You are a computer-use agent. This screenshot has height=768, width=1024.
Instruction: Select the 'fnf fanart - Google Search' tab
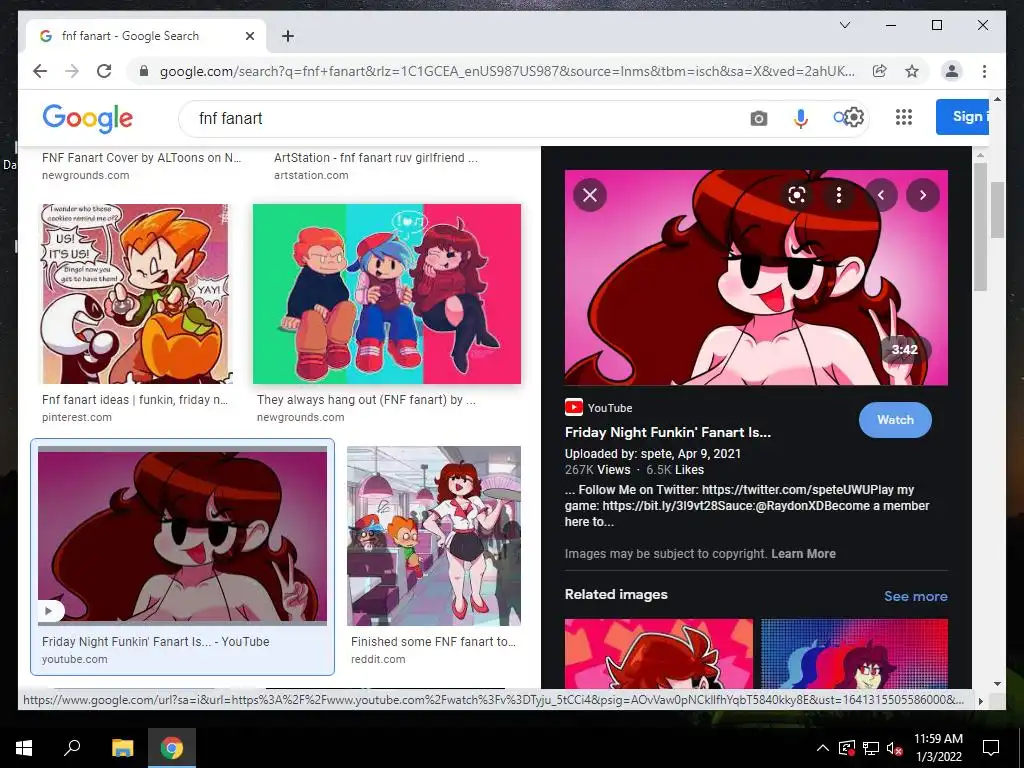[146, 36]
